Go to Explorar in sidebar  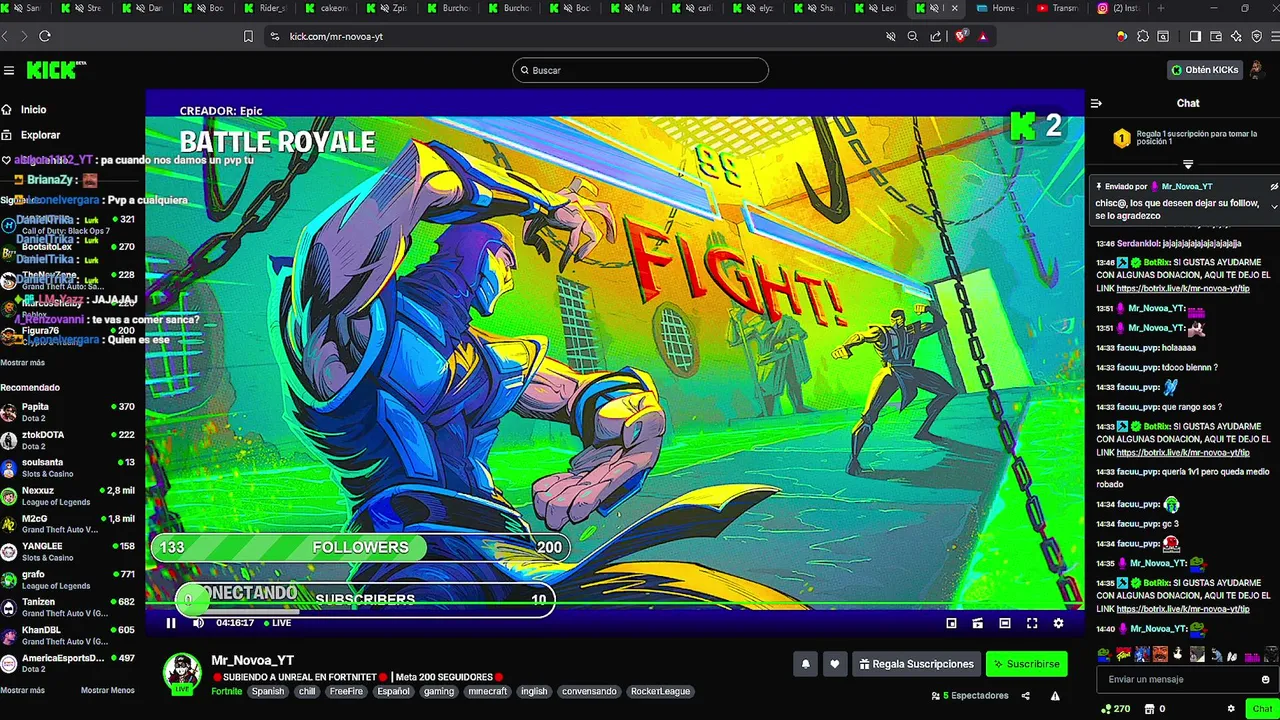tap(40, 135)
